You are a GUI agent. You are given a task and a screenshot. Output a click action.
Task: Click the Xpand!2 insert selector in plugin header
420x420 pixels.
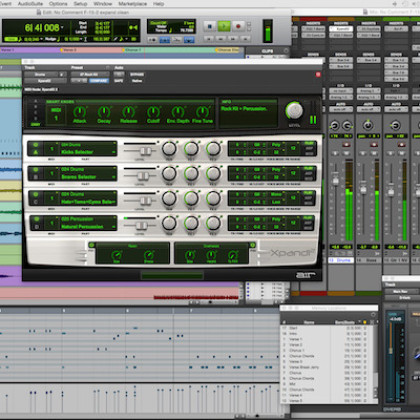pyautogui.click(x=44, y=81)
